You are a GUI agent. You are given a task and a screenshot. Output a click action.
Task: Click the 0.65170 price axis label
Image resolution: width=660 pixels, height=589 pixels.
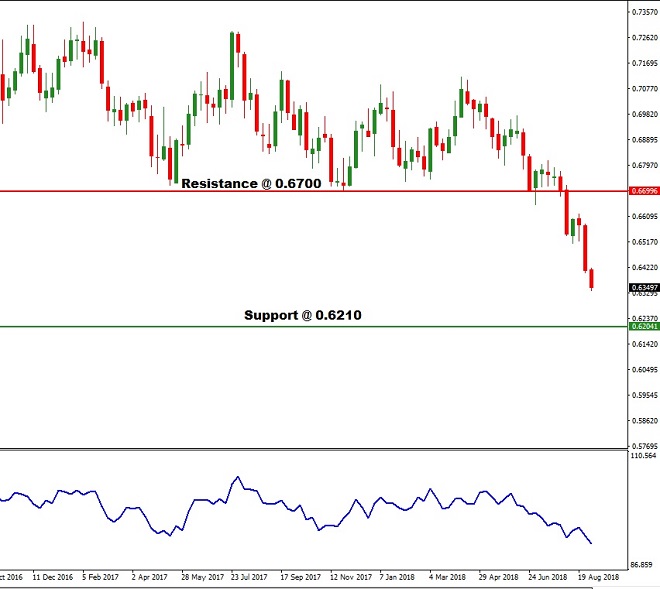644,242
